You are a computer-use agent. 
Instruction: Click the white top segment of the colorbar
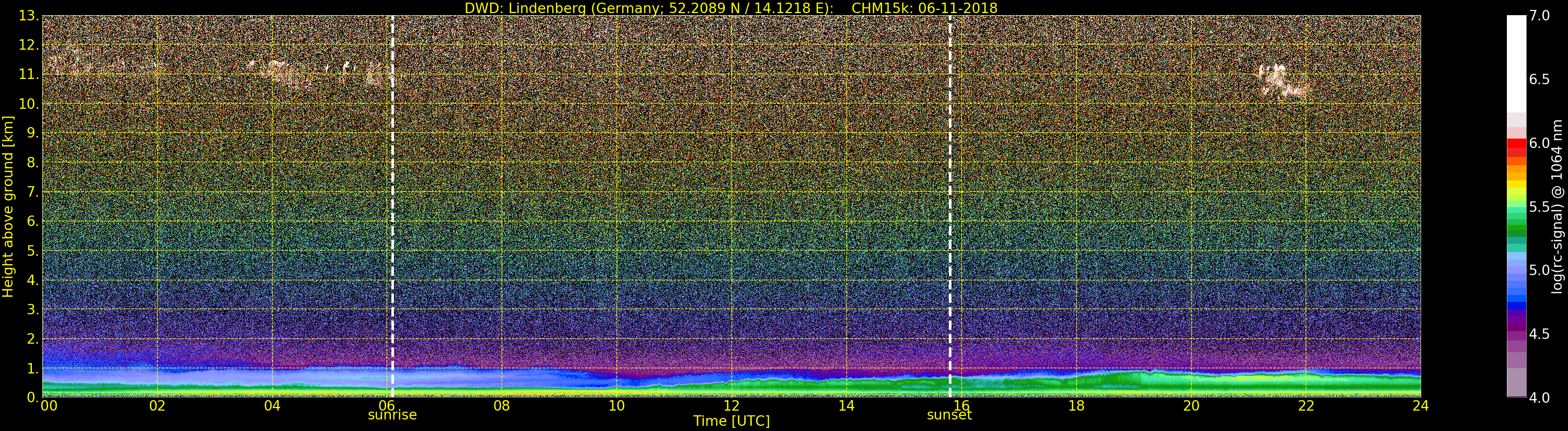1516,64
